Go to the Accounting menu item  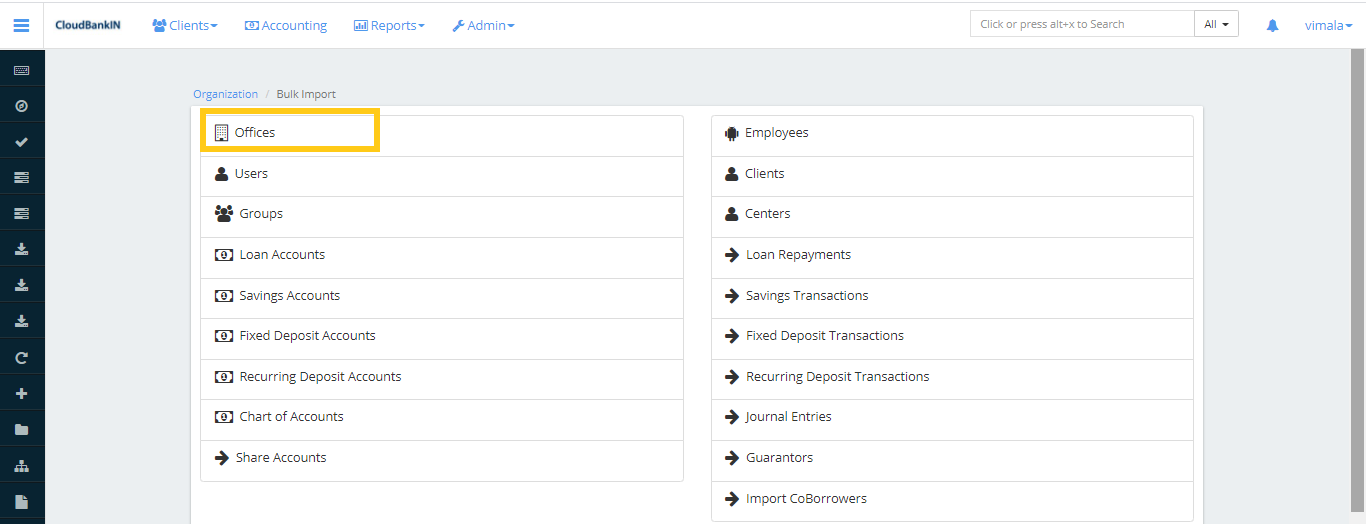(x=286, y=25)
